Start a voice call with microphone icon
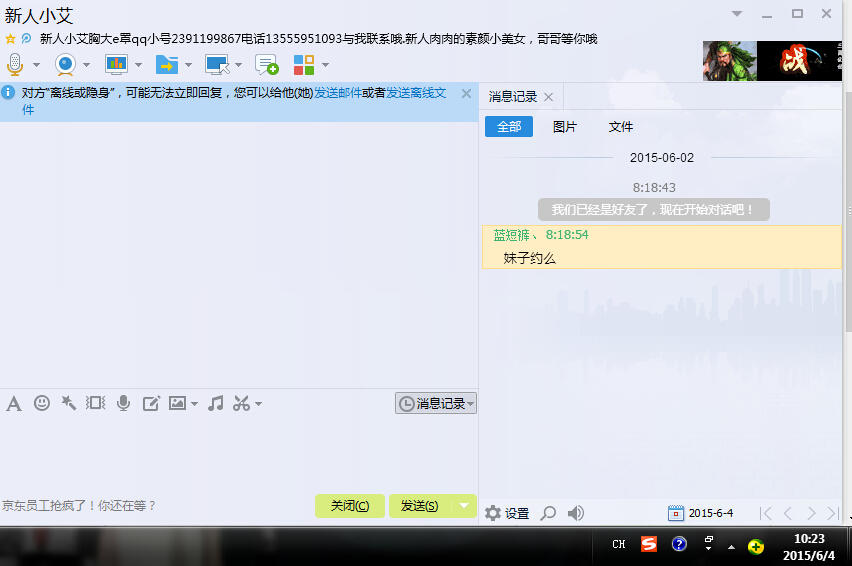Screen dimensions: 852x566 point(15,65)
